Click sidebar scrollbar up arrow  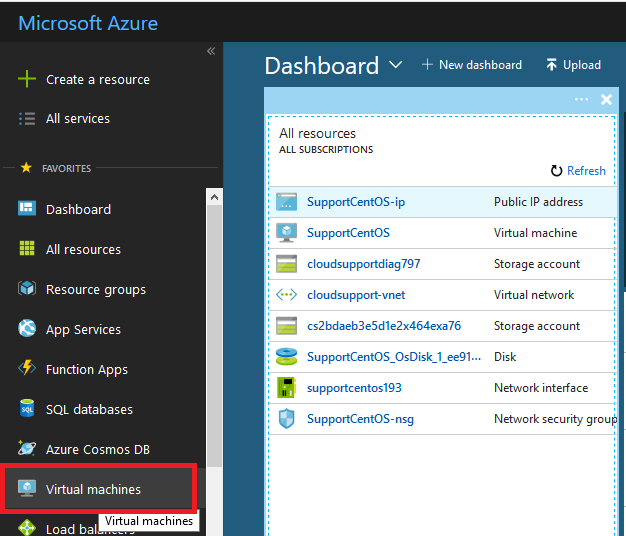[214, 197]
